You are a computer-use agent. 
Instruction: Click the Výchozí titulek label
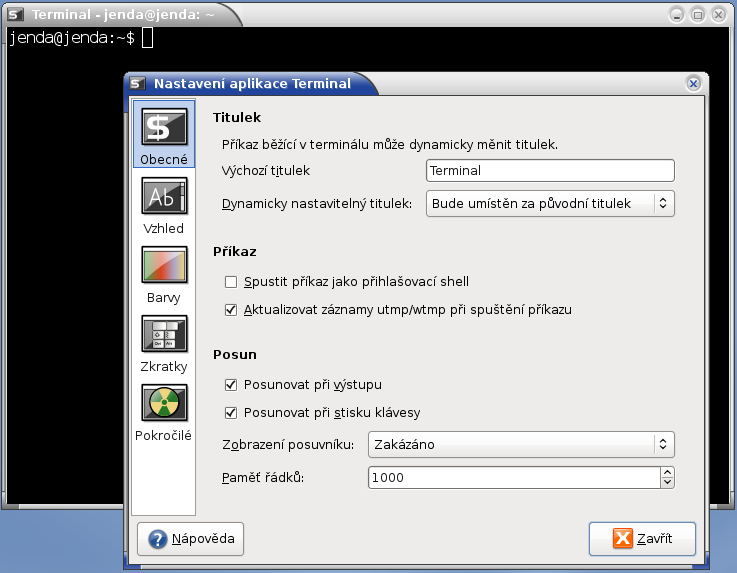coord(266,171)
